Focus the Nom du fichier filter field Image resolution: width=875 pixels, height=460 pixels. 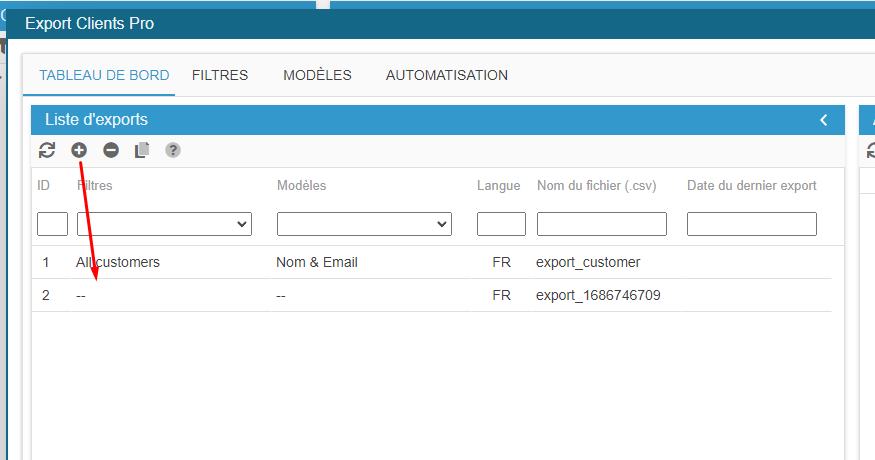601,224
